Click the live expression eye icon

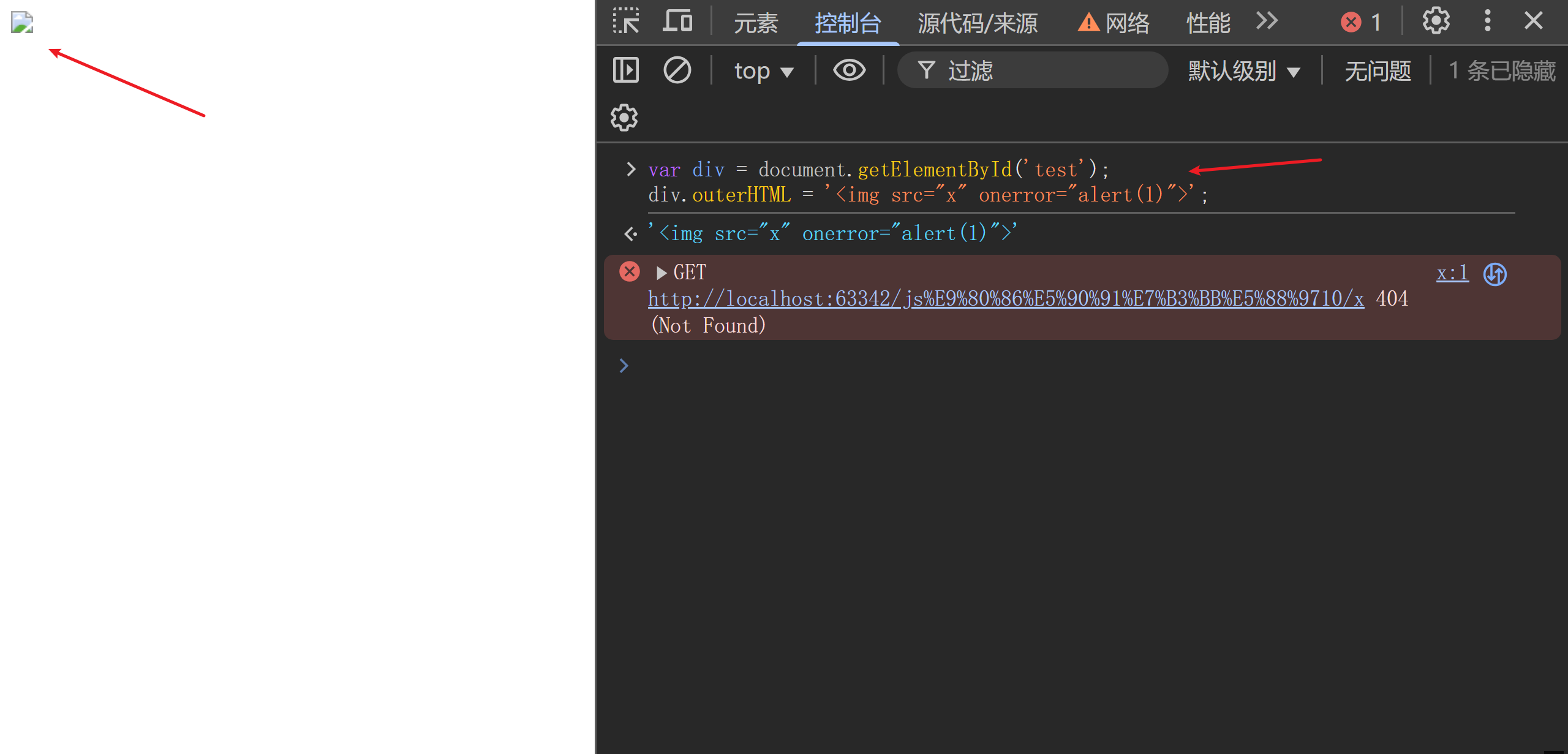pyautogui.click(x=849, y=70)
